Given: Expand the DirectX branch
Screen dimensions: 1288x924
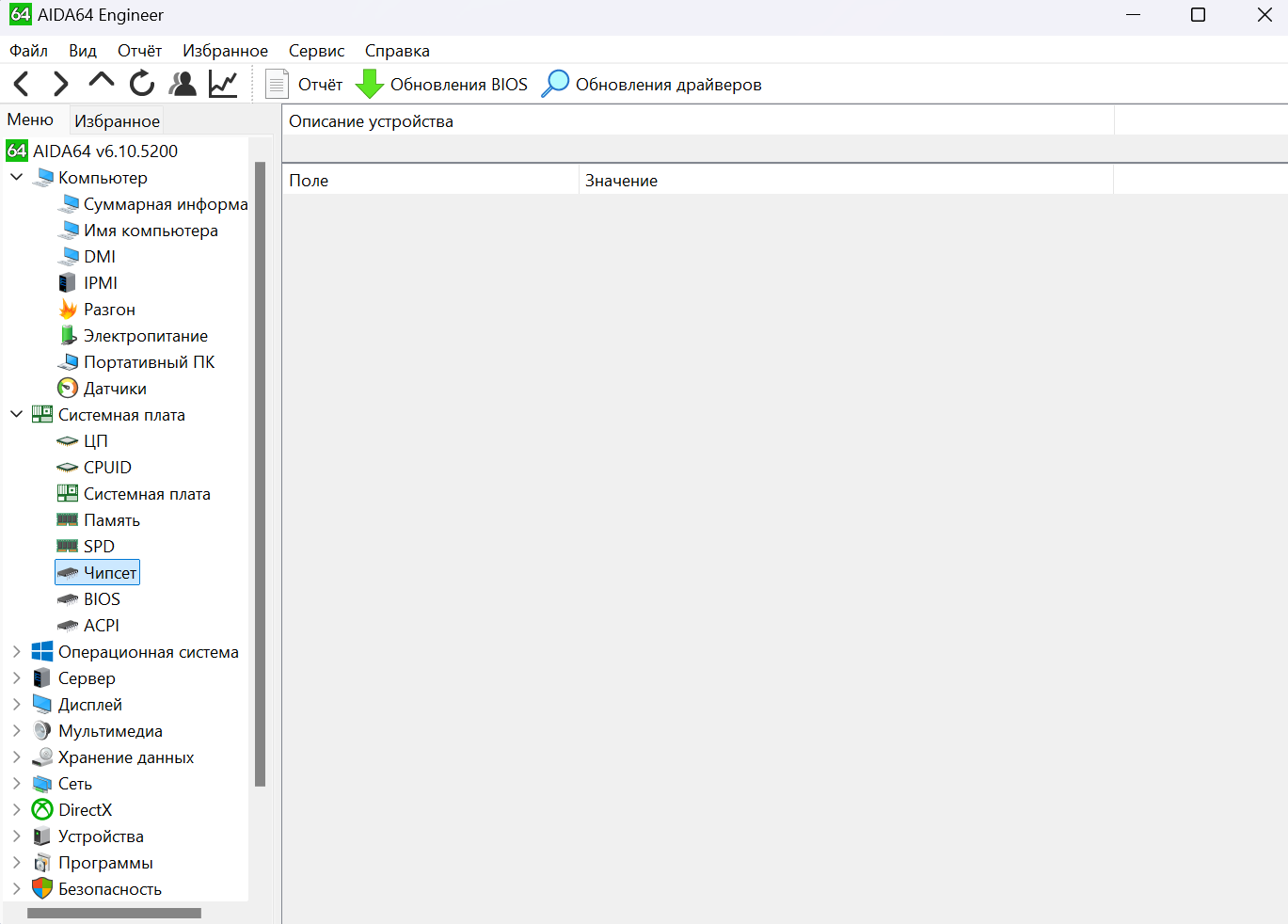Looking at the screenshot, I should click(x=17, y=809).
